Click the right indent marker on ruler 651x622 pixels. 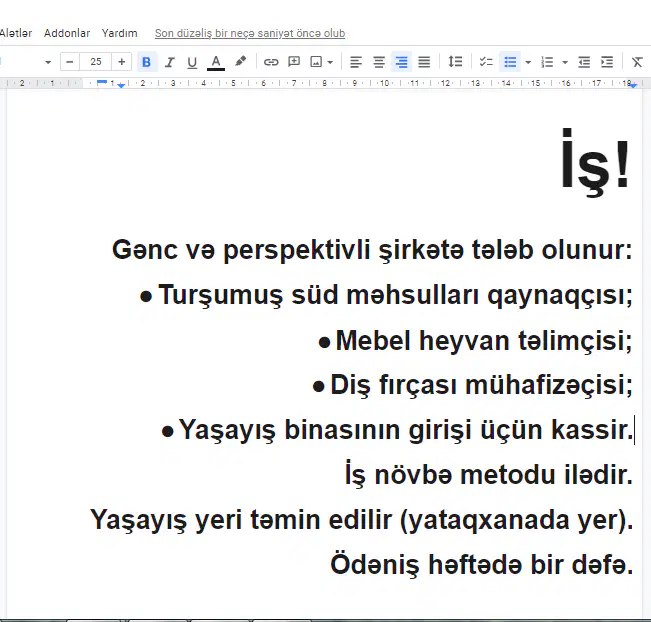(x=634, y=85)
